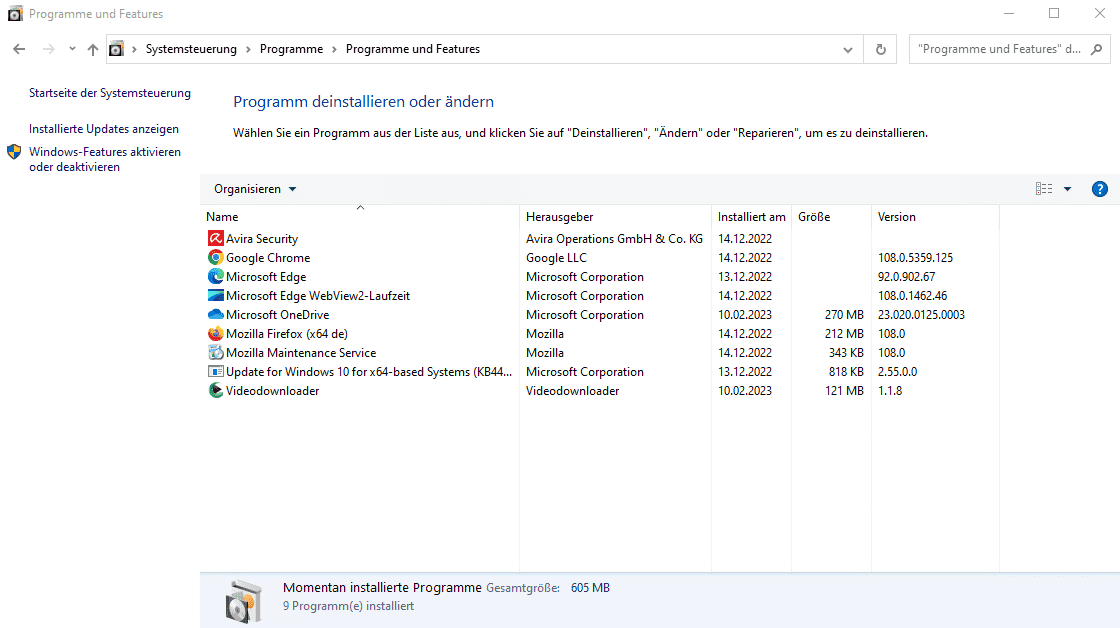Select the Avira Security application icon
This screenshot has height=628, width=1120.
[213, 238]
